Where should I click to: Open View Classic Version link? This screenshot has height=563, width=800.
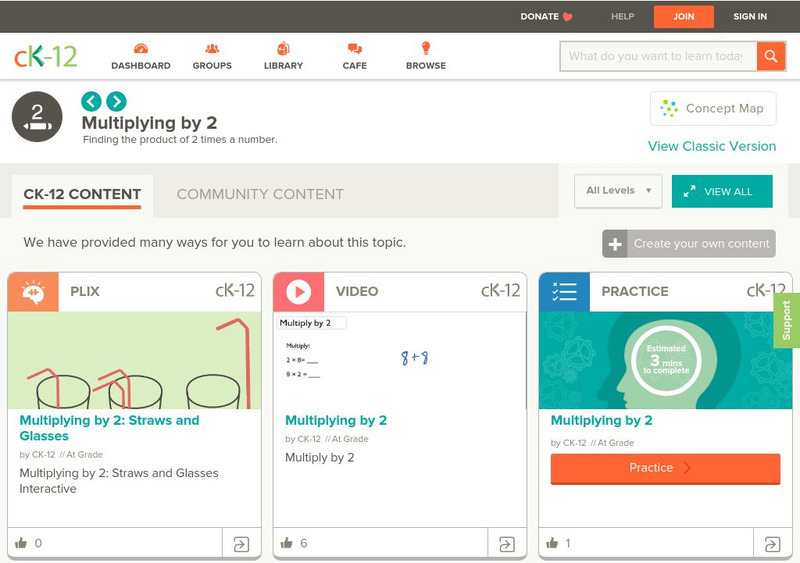tap(712, 146)
